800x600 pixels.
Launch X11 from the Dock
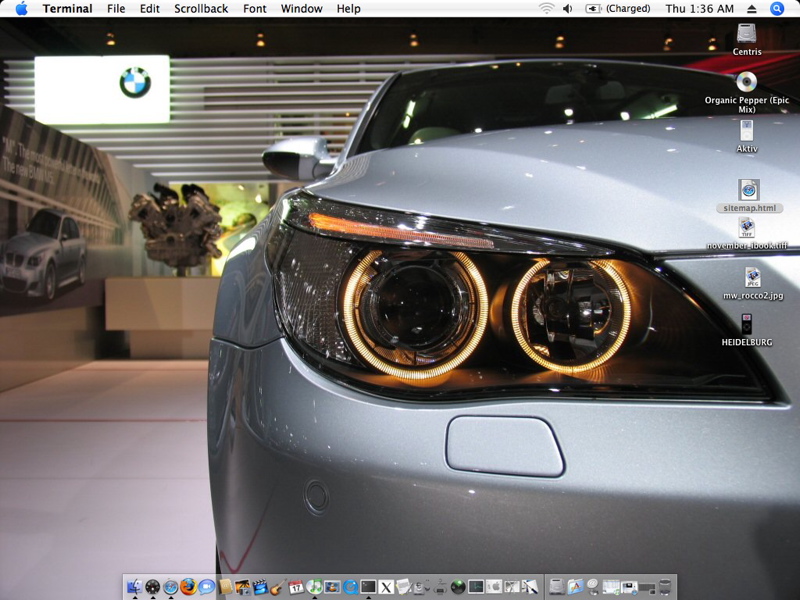coord(386,587)
